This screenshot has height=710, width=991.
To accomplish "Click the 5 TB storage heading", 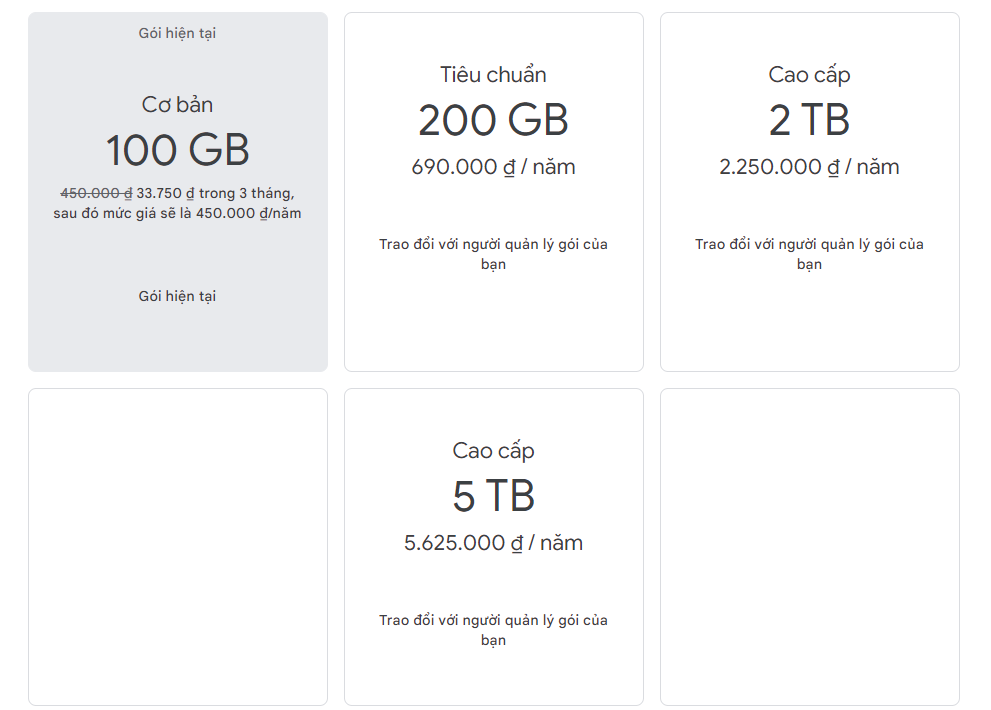I will 493,497.
